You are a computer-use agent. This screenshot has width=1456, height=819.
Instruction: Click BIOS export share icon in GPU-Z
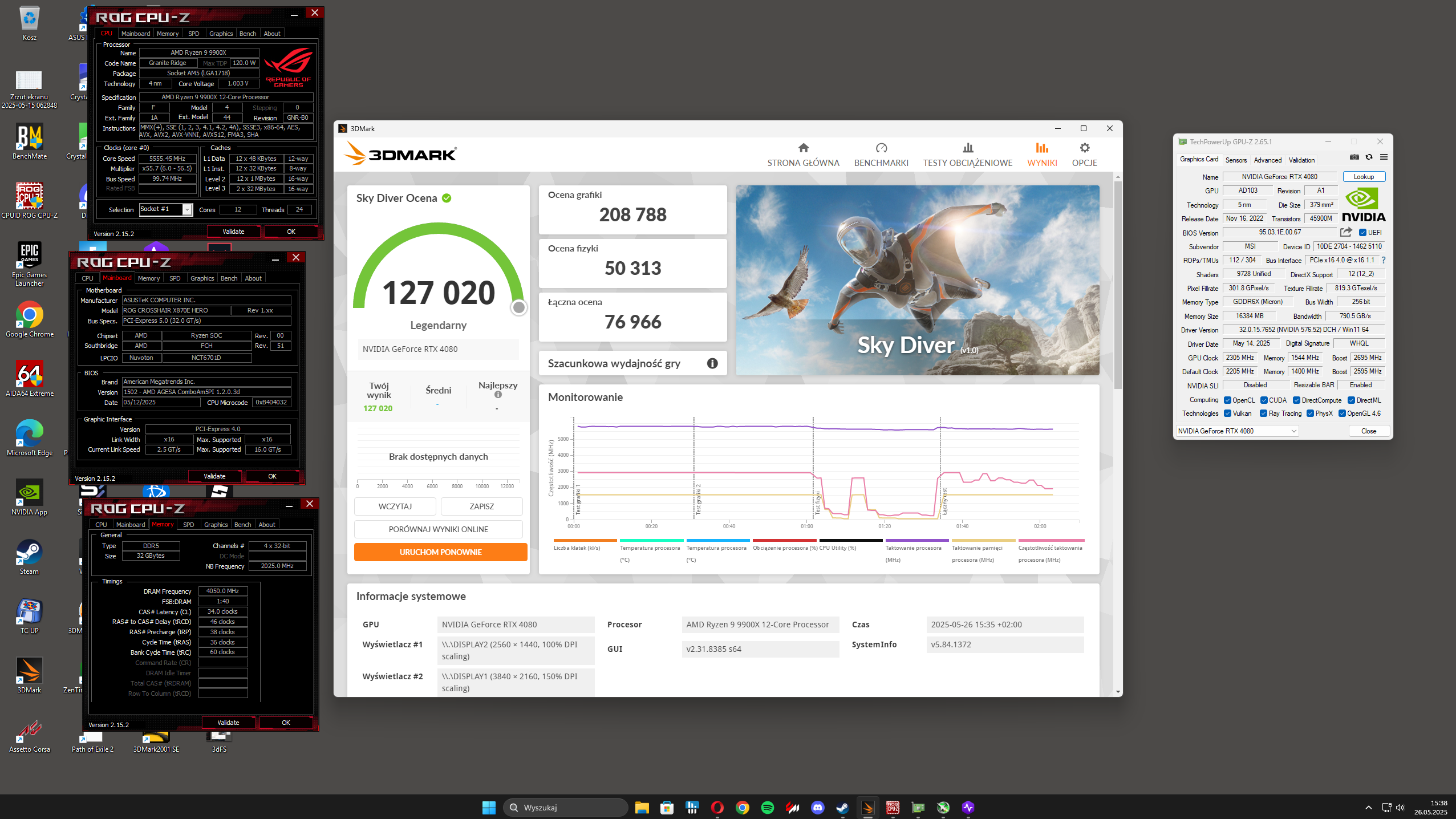point(1346,232)
